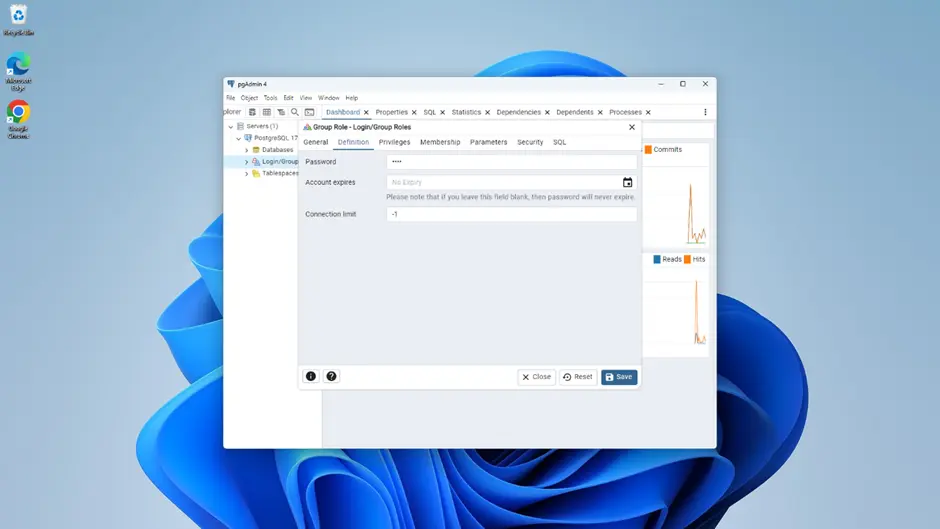This screenshot has width=940, height=529.
Task: Collapse the PostgreSQL 17 tree node
Action: (x=239, y=138)
